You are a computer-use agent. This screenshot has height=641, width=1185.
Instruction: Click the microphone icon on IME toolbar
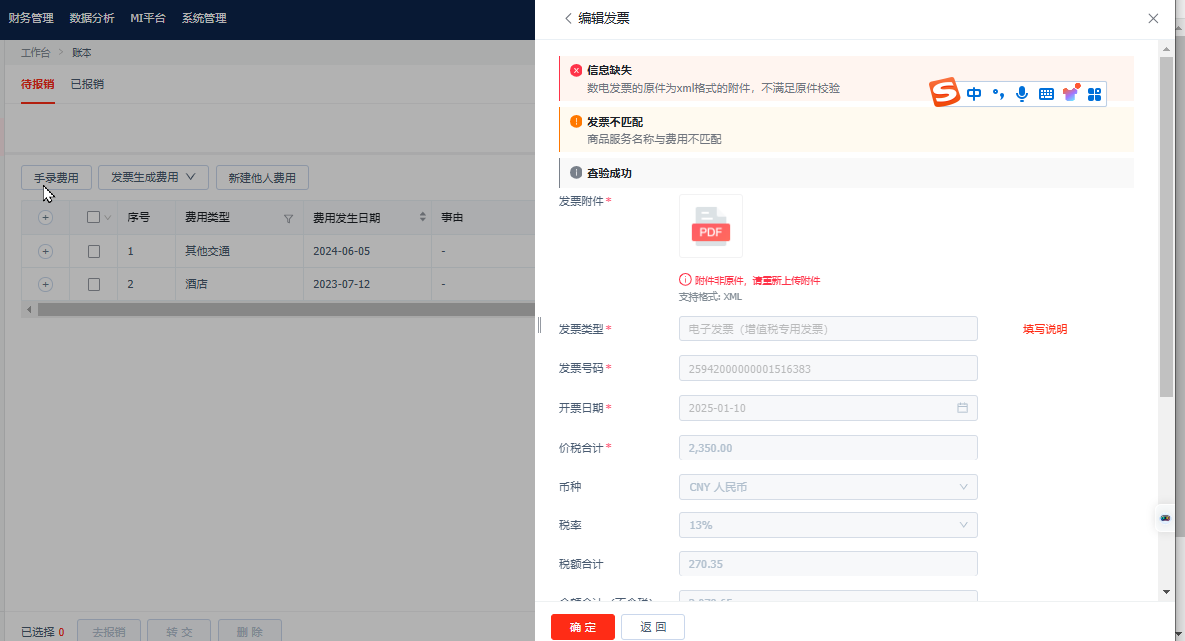[1022, 94]
